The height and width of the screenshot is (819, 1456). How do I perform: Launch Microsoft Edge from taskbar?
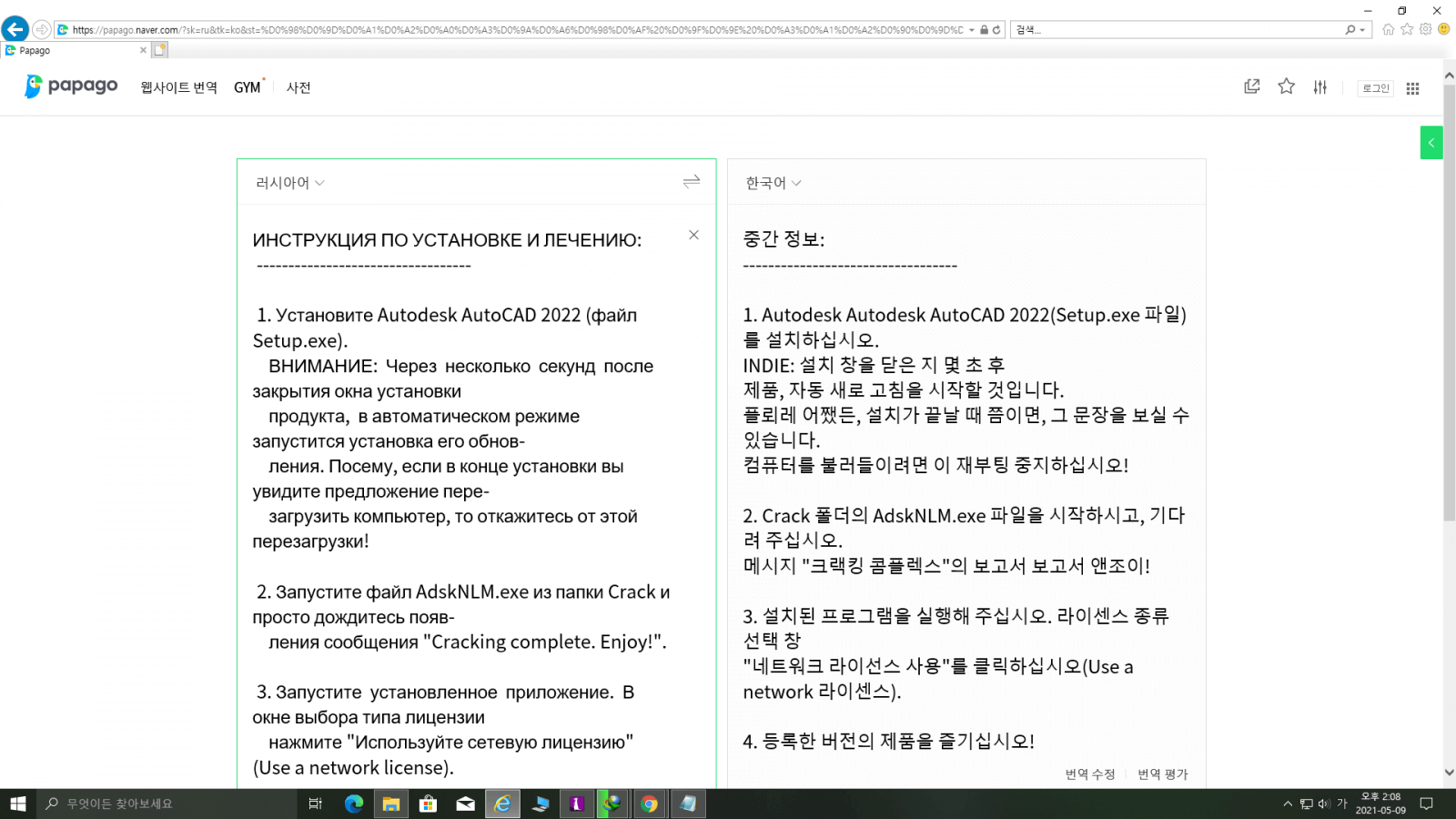pyautogui.click(x=354, y=804)
